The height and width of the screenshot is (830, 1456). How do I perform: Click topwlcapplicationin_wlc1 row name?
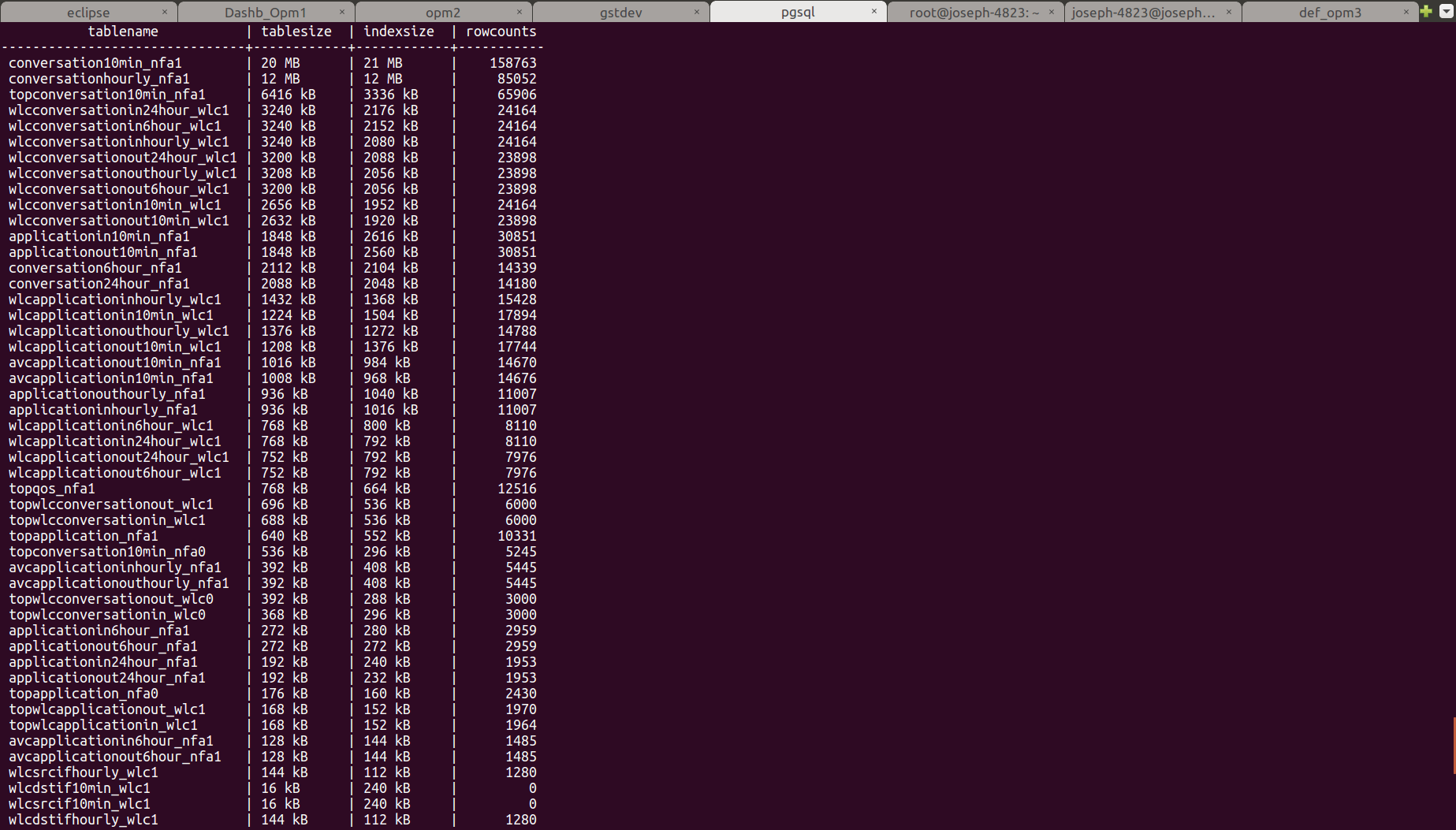[103, 725]
